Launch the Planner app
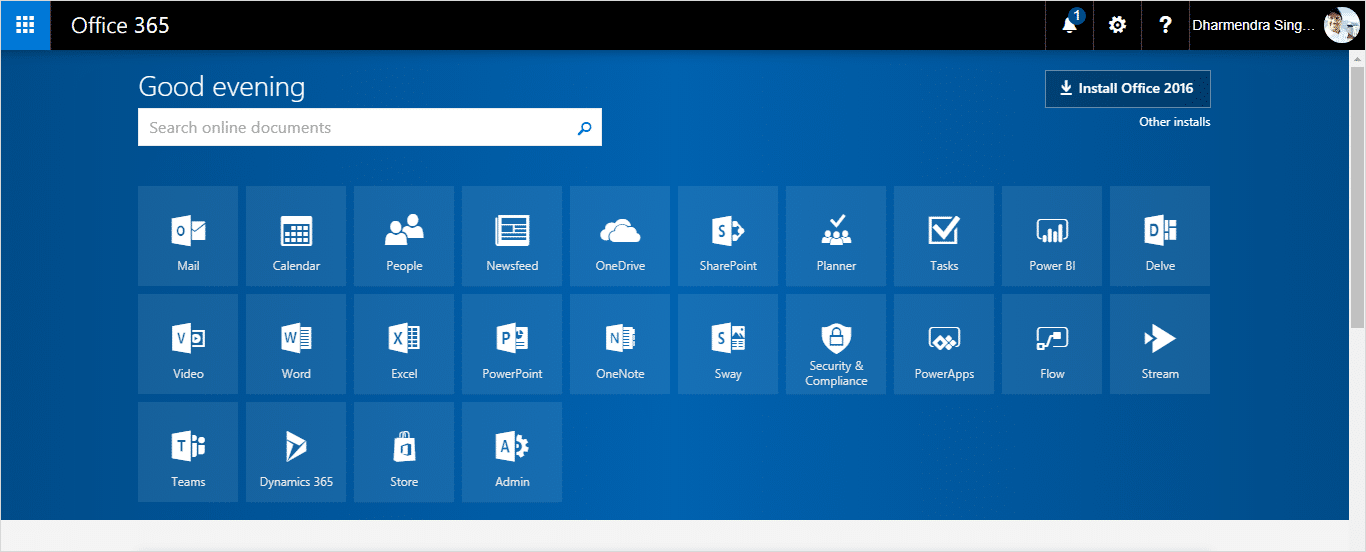The image size is (1366, 552). tap(836, 236)
